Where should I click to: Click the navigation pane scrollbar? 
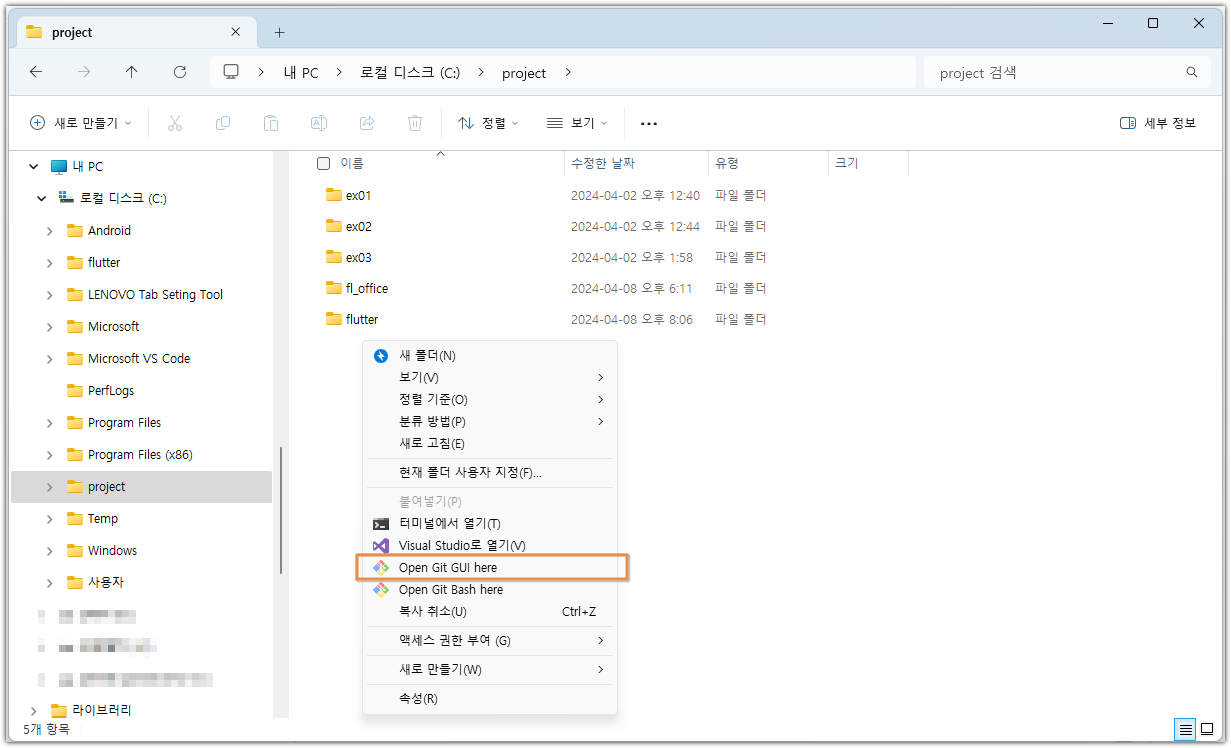282,510
